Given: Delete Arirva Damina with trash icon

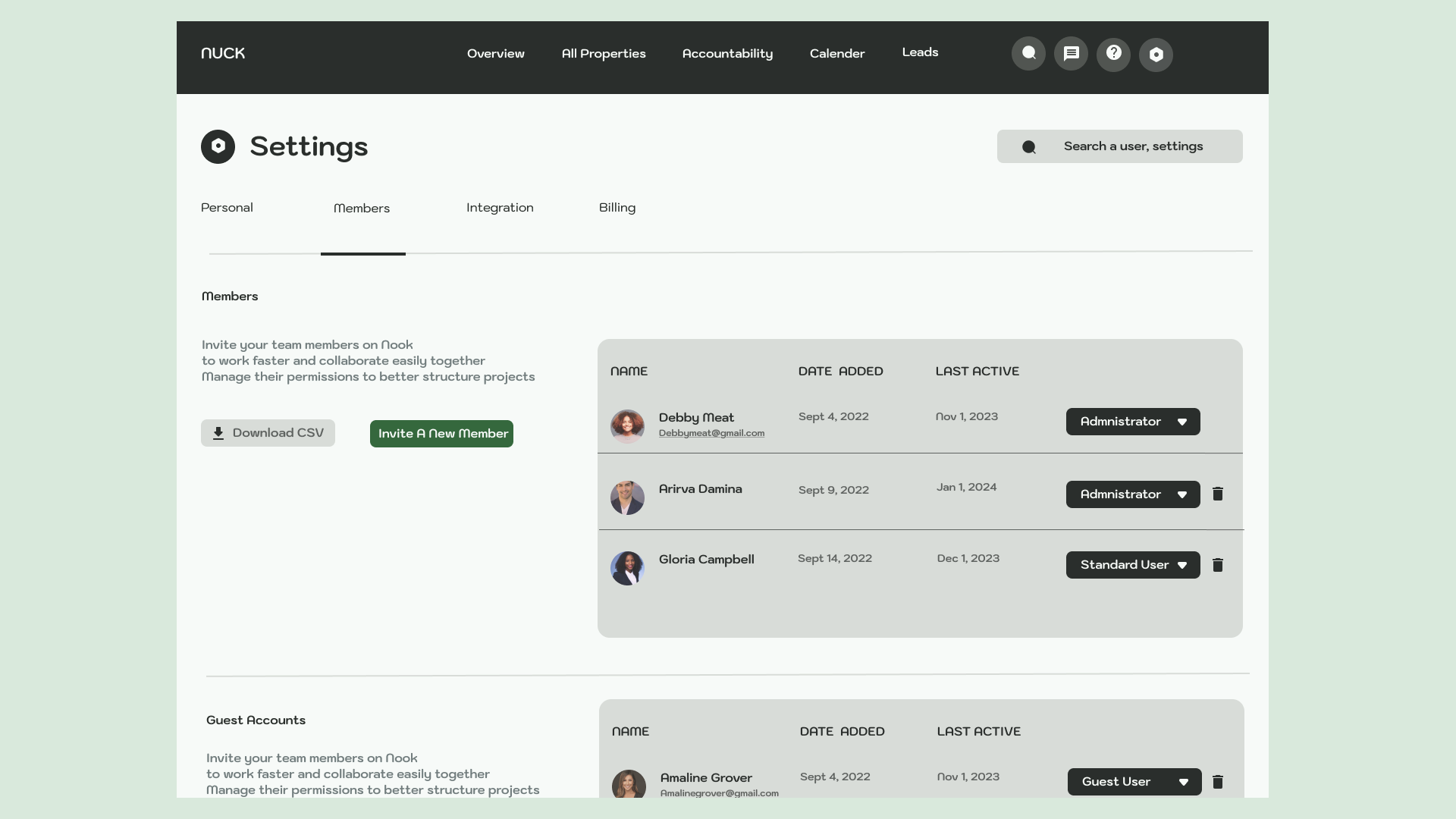Looking at the screenshot, I should click(x=1218, y=494).
